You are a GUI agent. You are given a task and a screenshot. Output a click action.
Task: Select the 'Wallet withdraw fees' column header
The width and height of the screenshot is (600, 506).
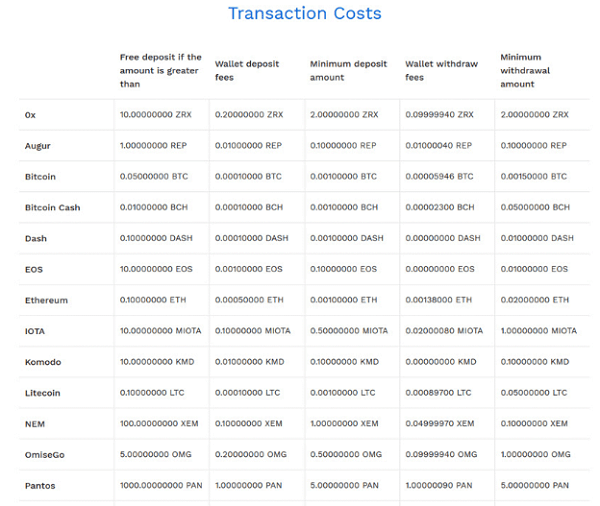coord(441,70)
